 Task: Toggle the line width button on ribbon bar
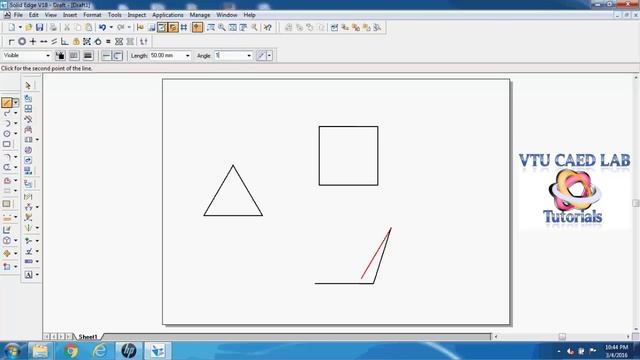click(x=88, y=56)
